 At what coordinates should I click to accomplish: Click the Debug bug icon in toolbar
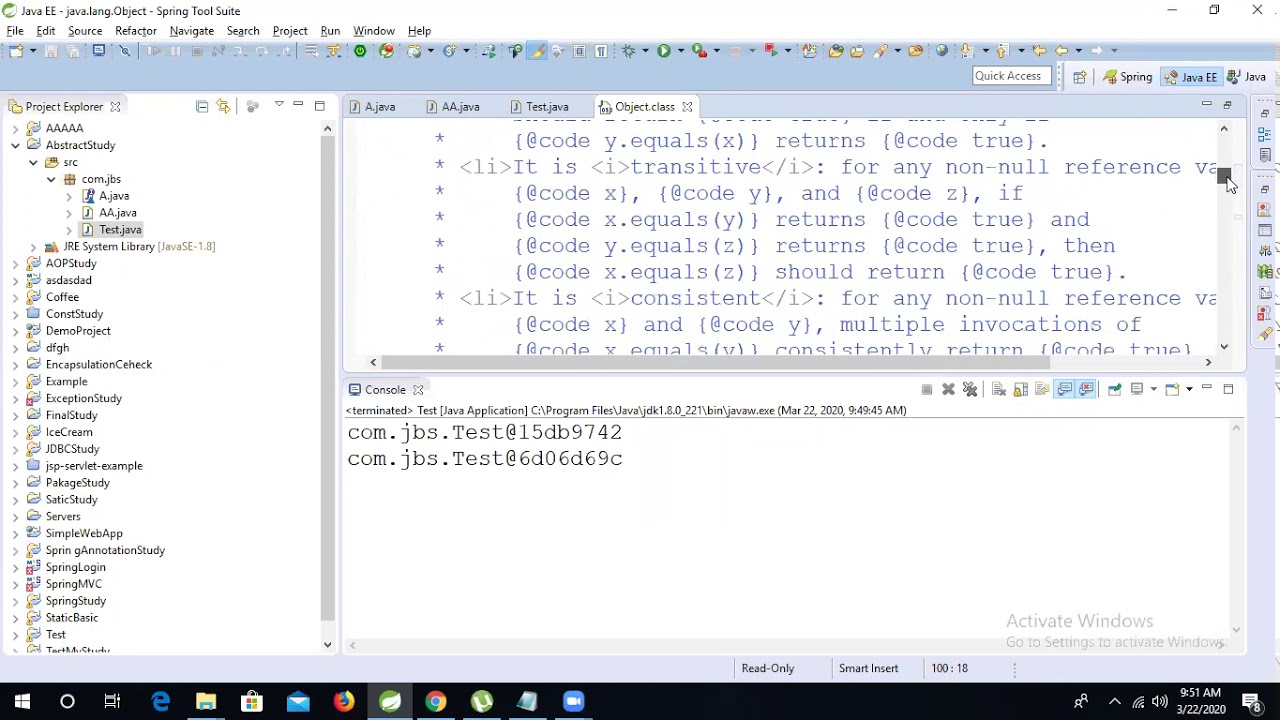pyautogui.click(x=629, y=50)
